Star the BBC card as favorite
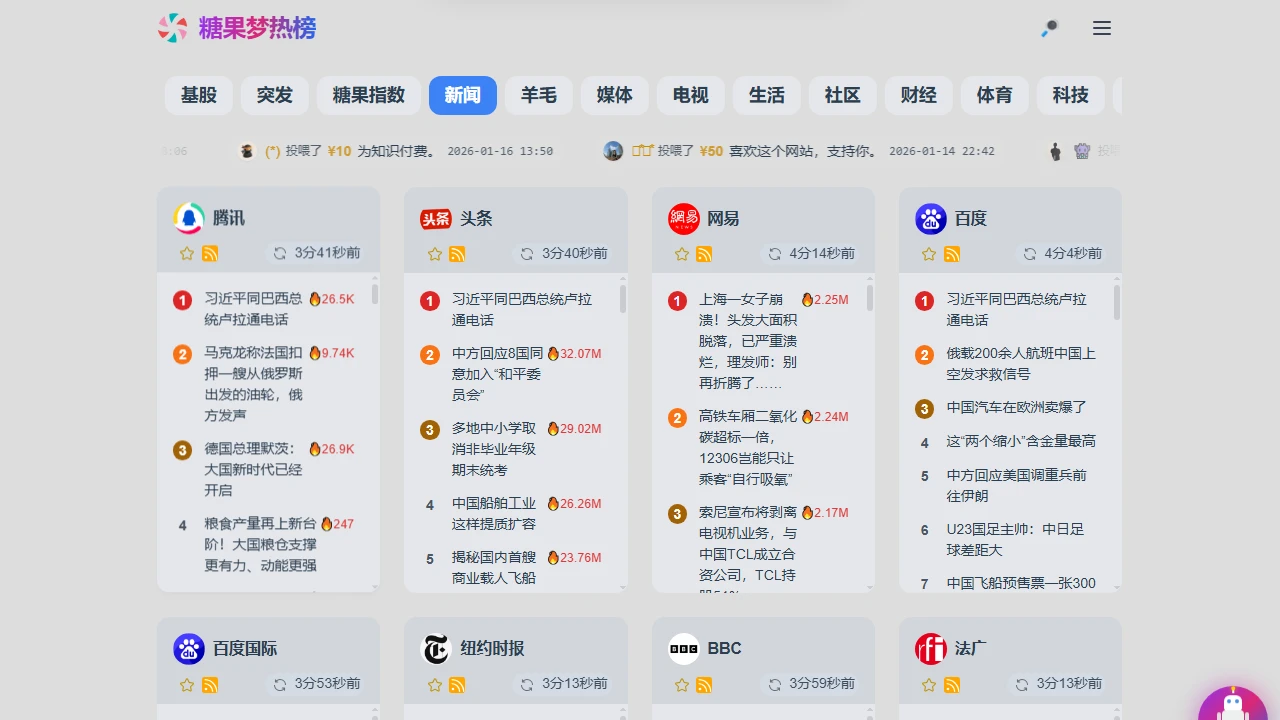The image size is (1280, 720). (x=681, y=685)
